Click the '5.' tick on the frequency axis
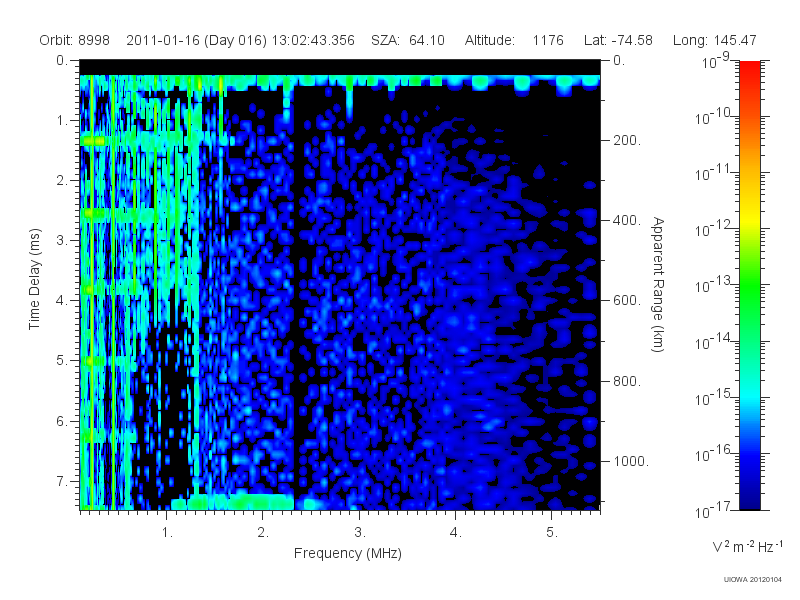The width and height of the screenshot is (800, 600). pos(552,533)
